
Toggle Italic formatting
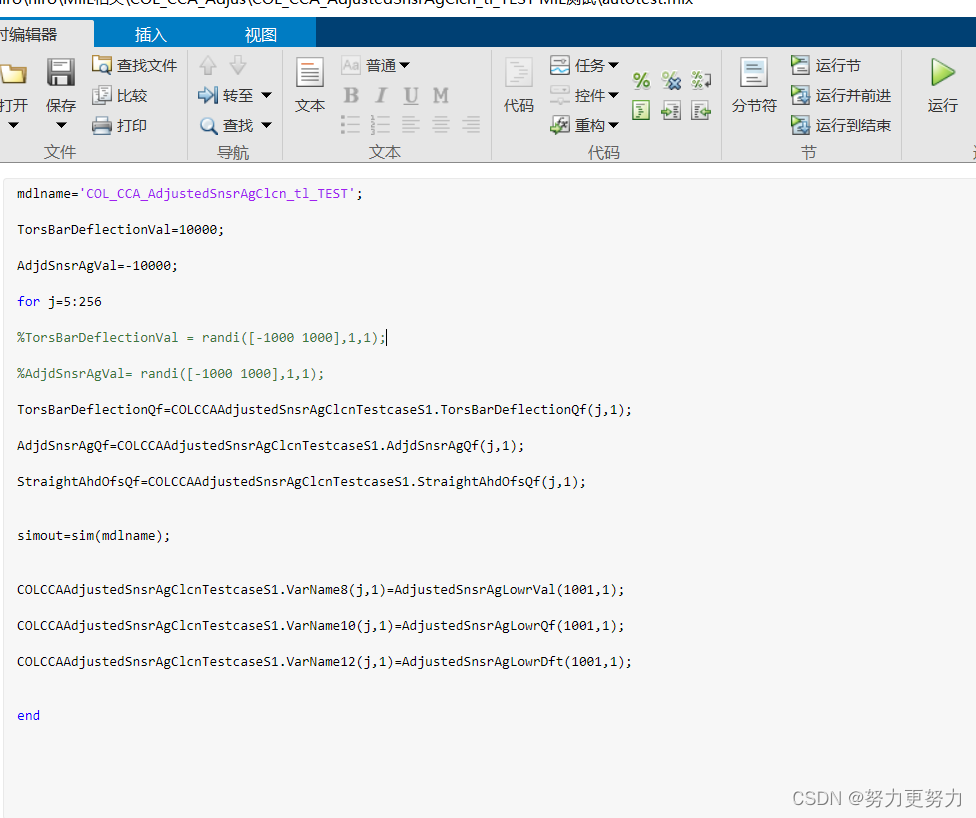381,95
